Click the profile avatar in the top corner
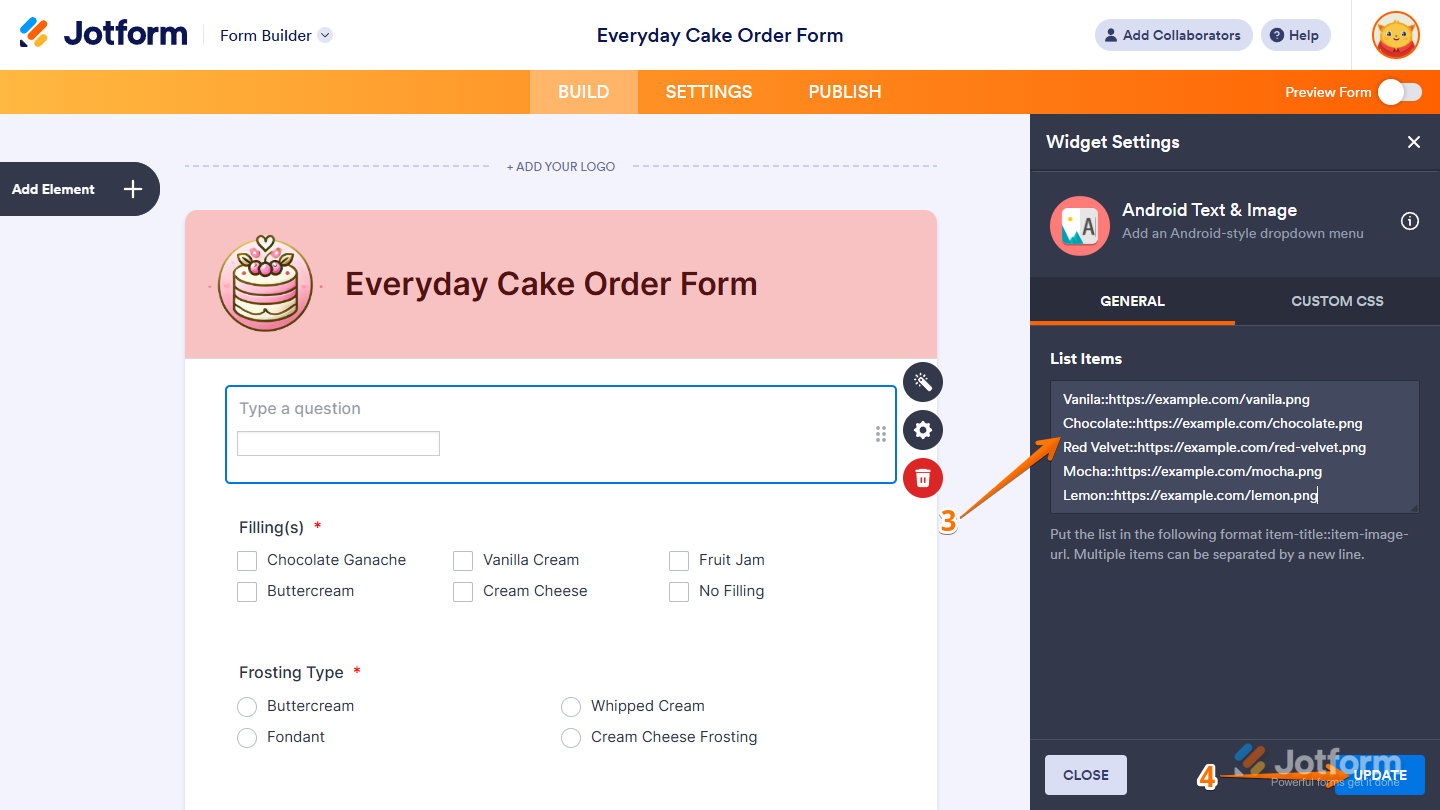Viewport: 1440px width, 810px height. tap(1394, 35)
